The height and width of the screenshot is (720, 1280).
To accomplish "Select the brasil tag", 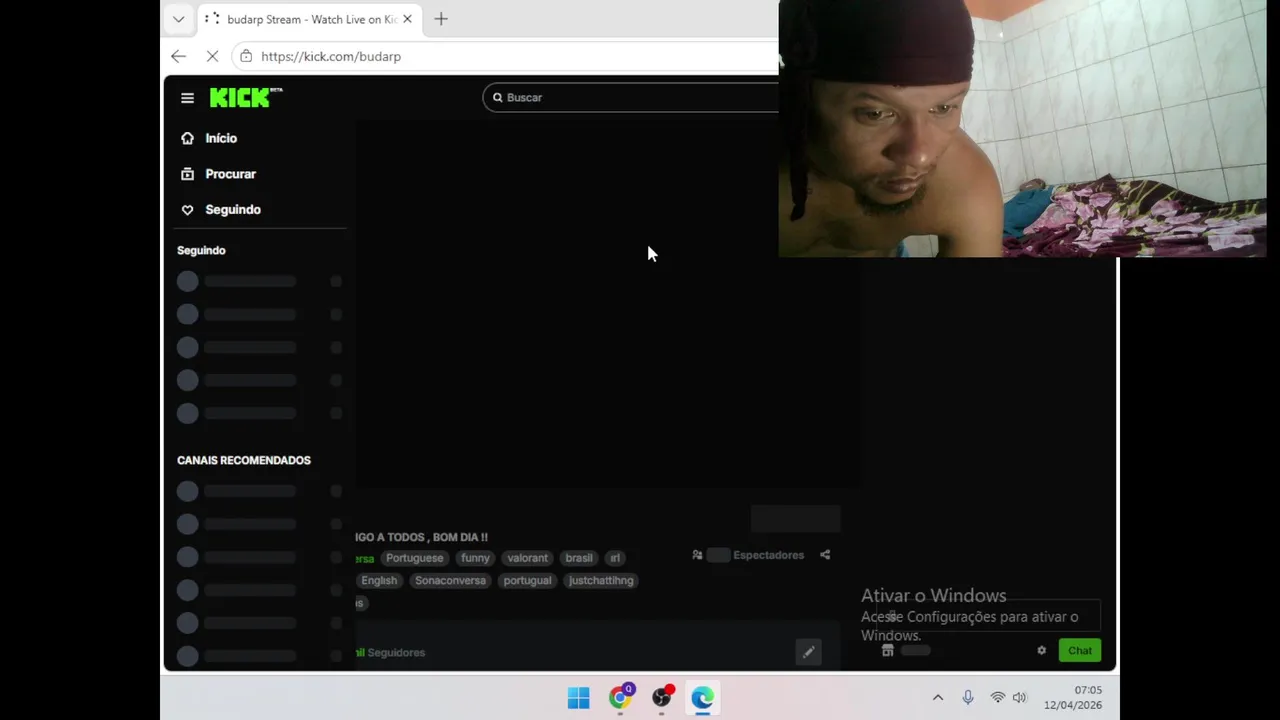I will 579,558.
